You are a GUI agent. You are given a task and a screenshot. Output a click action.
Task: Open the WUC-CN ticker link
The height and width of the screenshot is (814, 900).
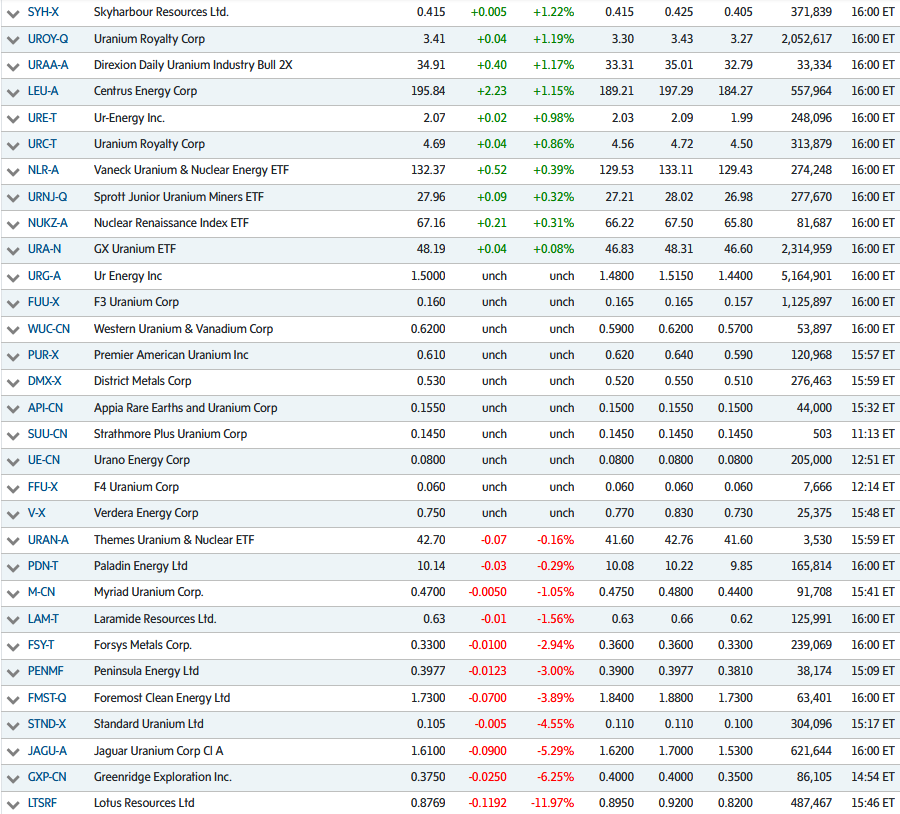49,329
